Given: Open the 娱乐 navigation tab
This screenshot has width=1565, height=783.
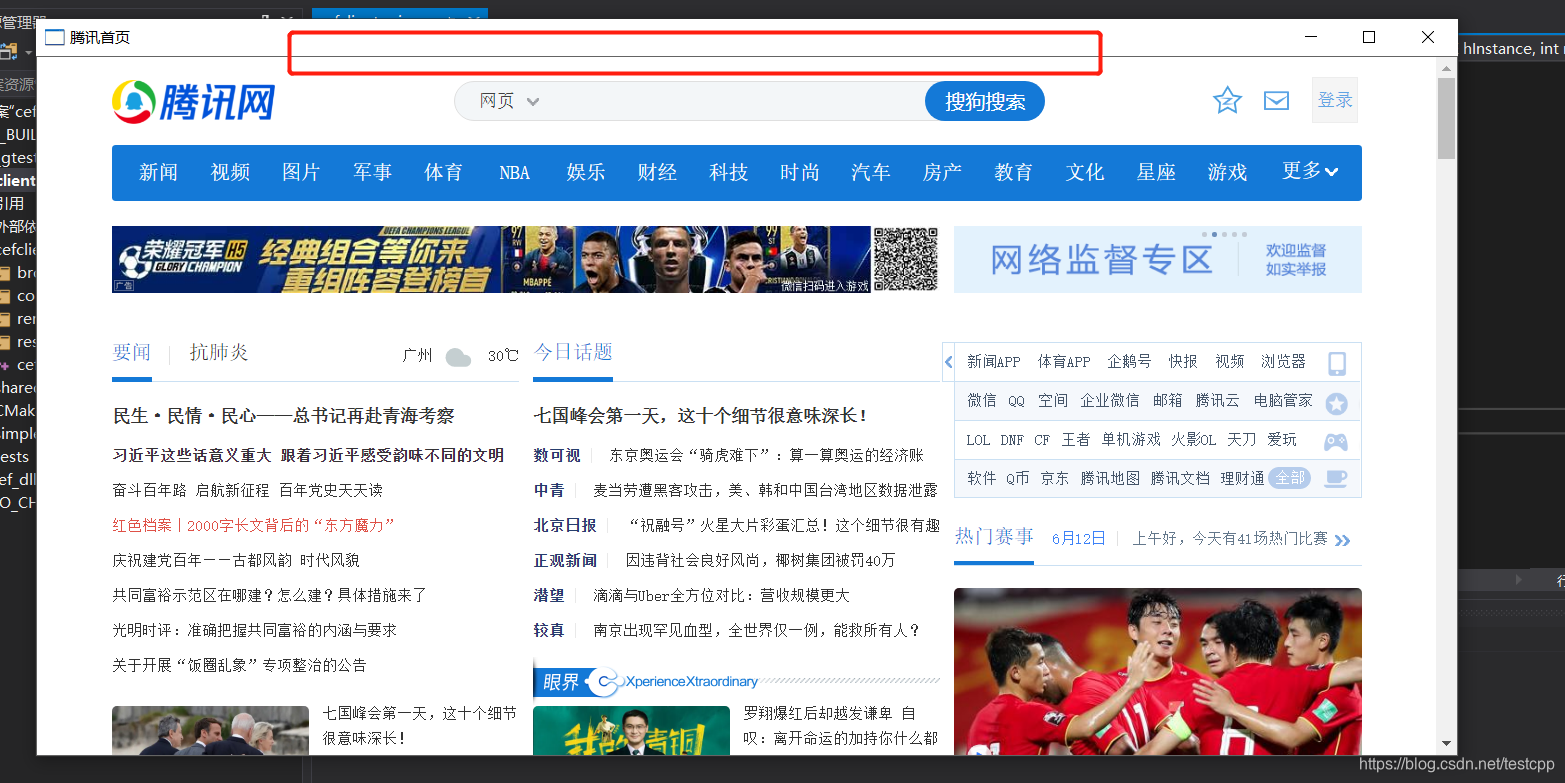Looking at the screenshot, I should click(x=586, y=172).
